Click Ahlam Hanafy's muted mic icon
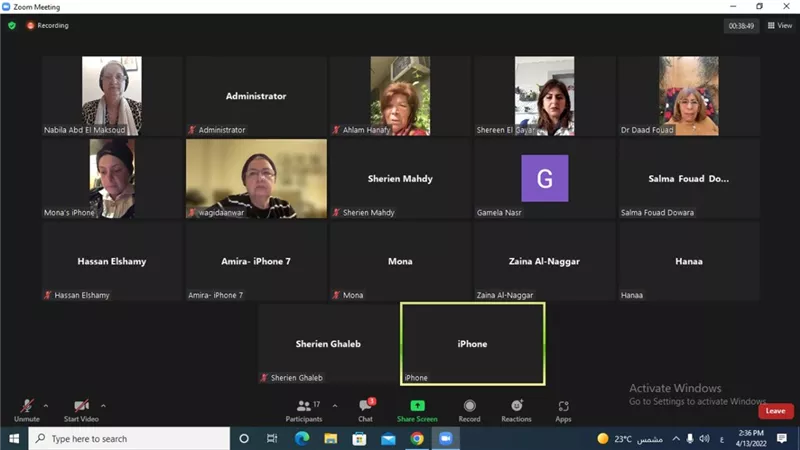This screenshot has height=450, width=800. click(336, 130)
